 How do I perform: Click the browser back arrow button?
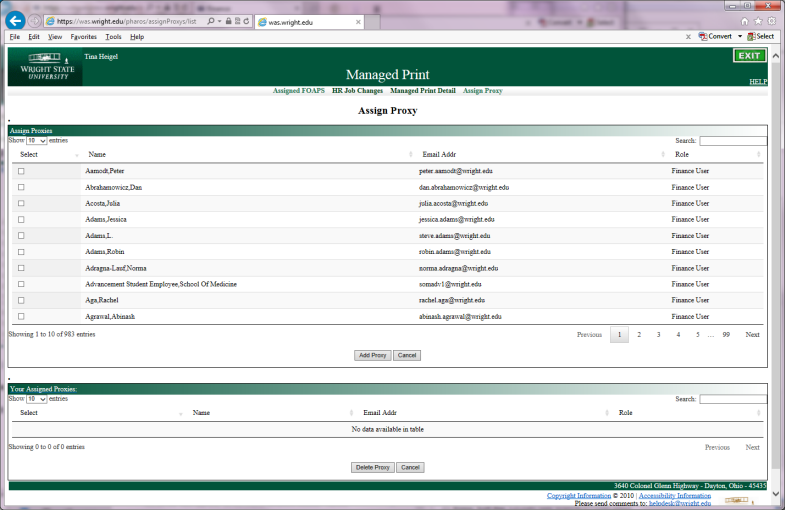(x=16, y=21)
